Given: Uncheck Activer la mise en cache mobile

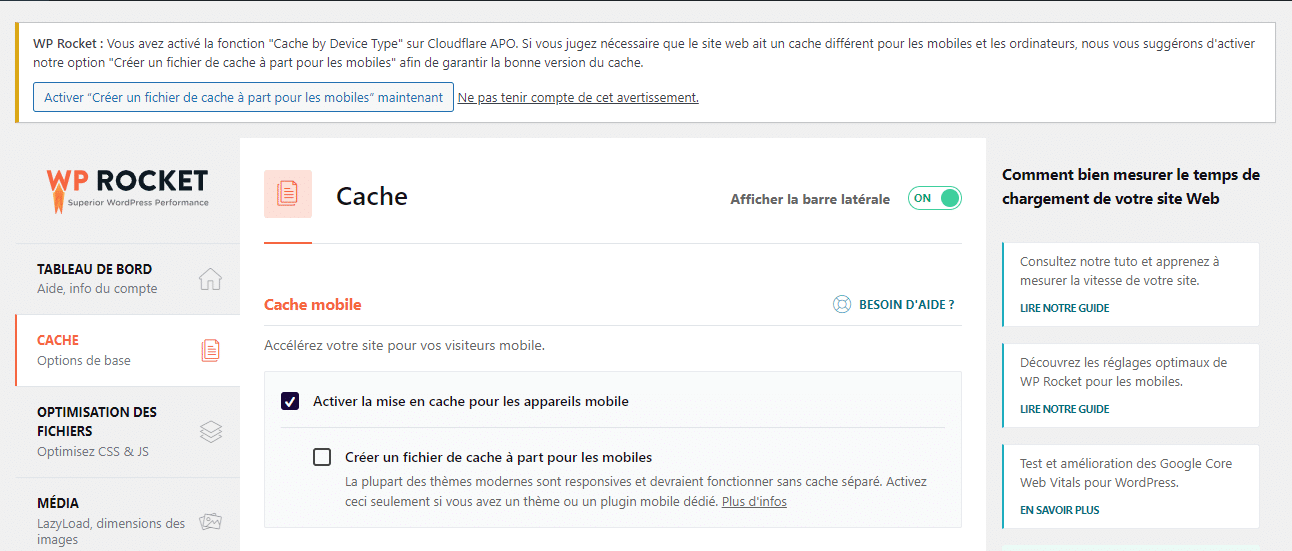Looking at the screenshot, I should click(x=291, y=401).
